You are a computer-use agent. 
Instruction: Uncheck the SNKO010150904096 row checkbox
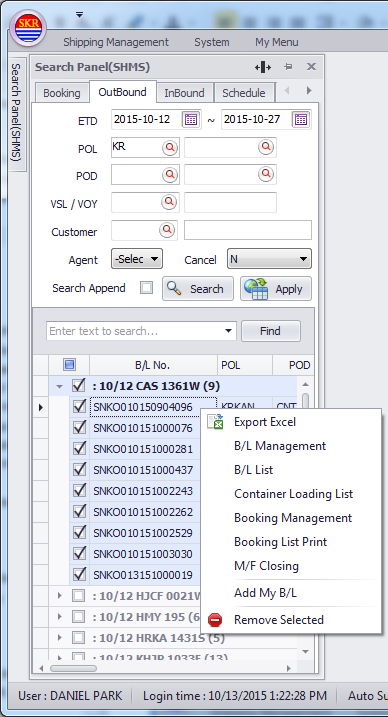click(80, 406)
